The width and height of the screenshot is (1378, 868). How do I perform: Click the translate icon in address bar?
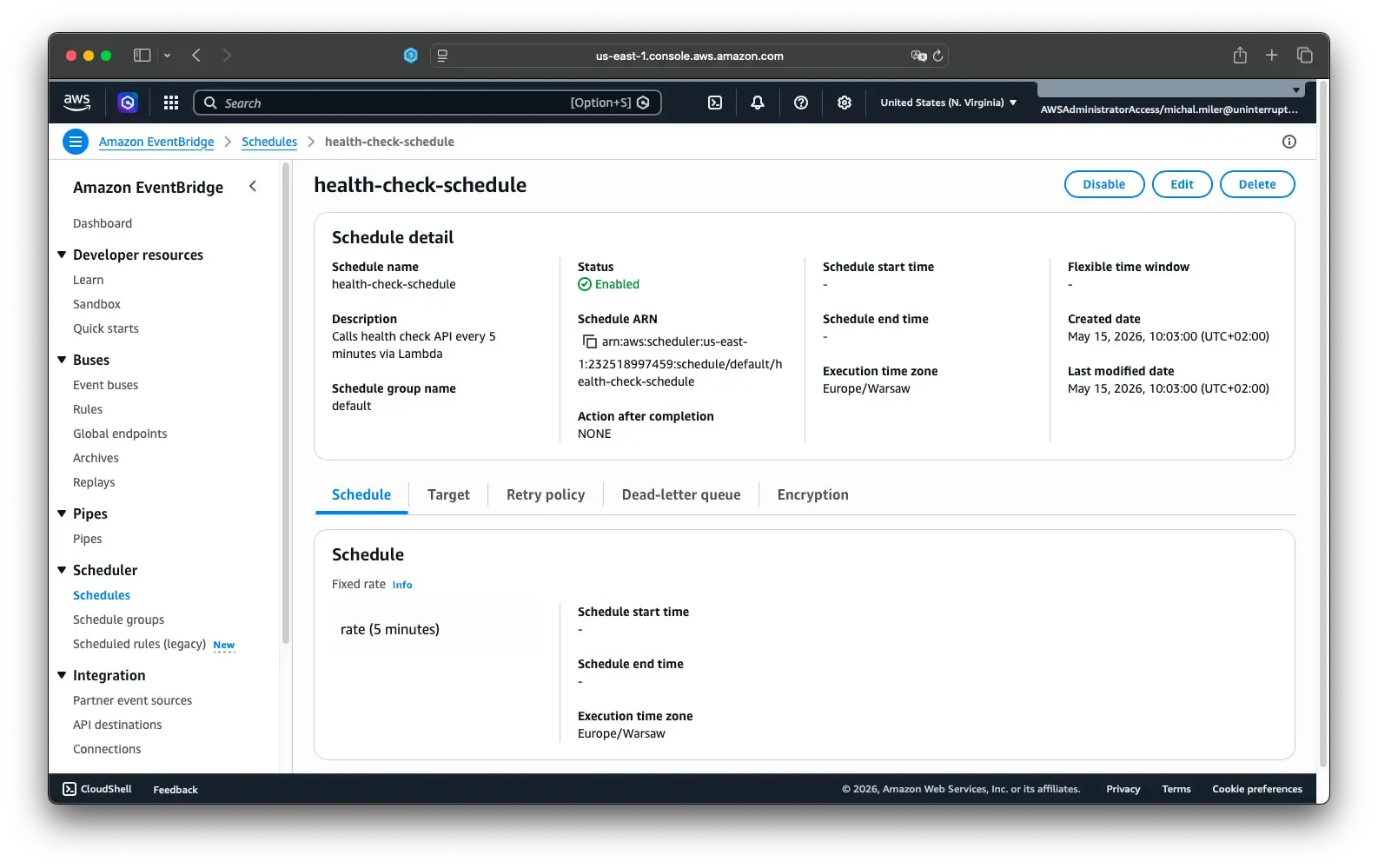click(918, 56)
